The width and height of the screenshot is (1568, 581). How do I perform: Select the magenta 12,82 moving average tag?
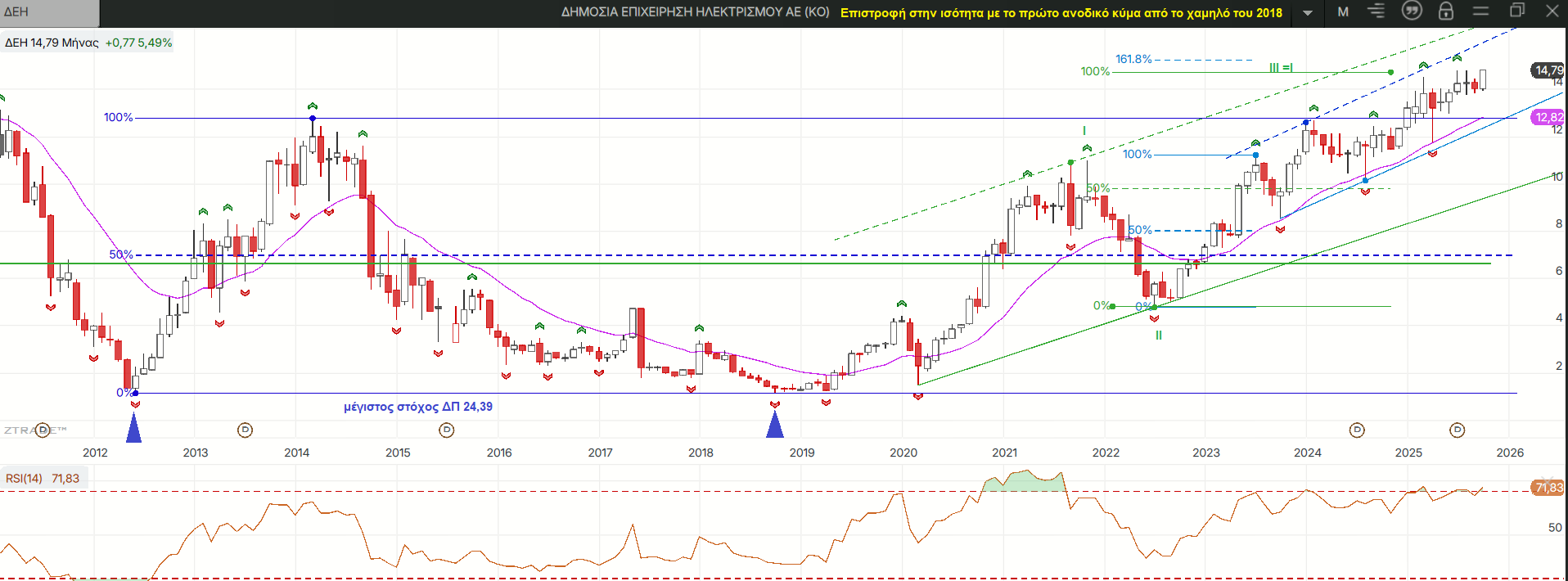click(x=1548, y=117)
